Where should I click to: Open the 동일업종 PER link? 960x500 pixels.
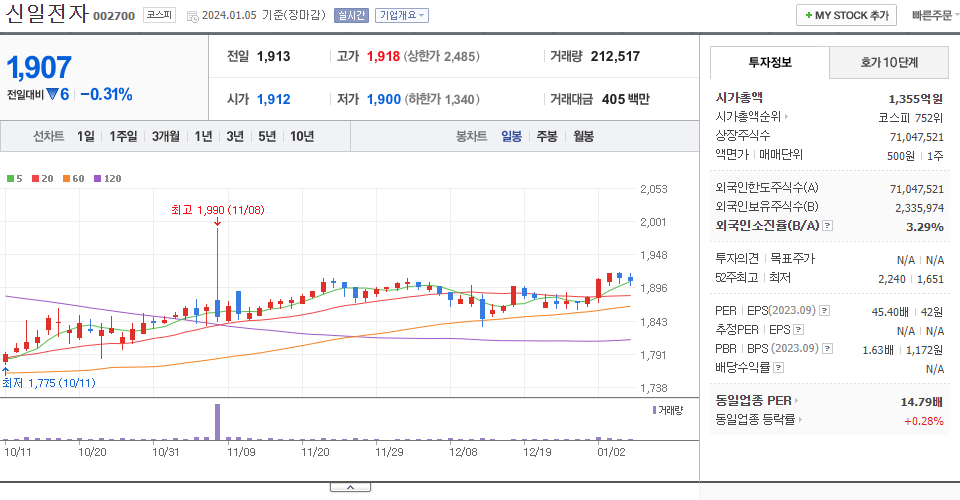point(757,401)
